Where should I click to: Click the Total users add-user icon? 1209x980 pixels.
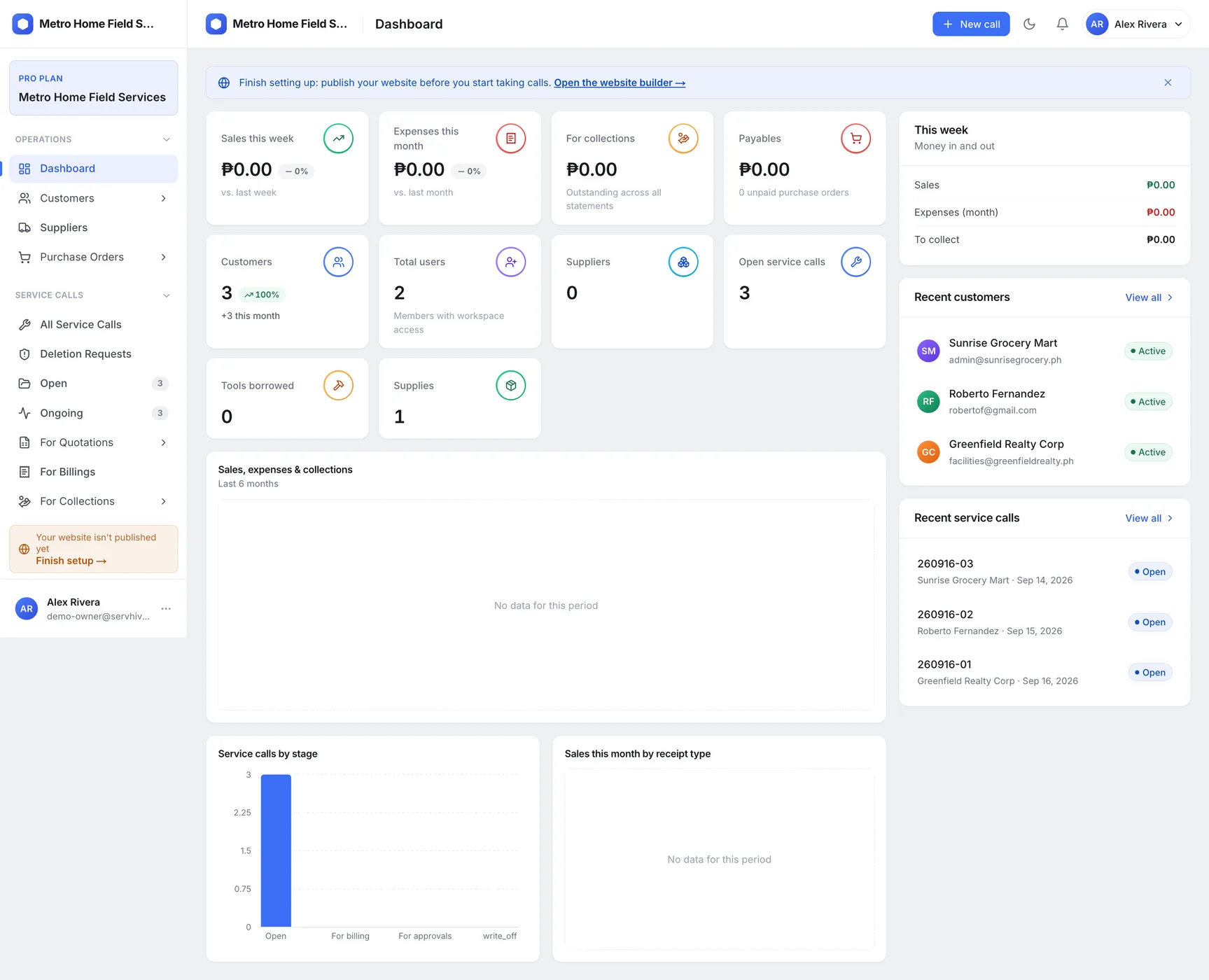pos(511,262)
